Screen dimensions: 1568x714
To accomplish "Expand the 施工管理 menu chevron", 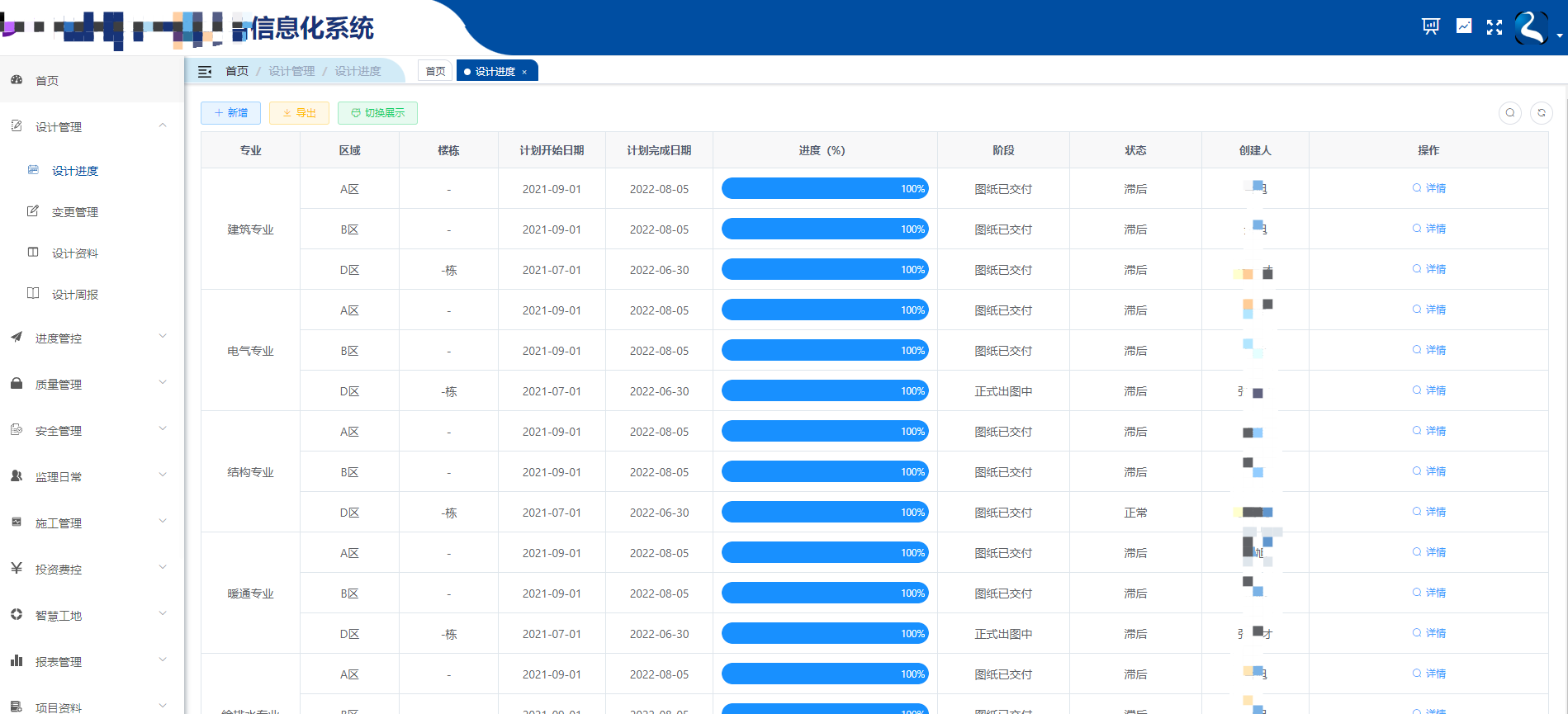I will (163, 522).
